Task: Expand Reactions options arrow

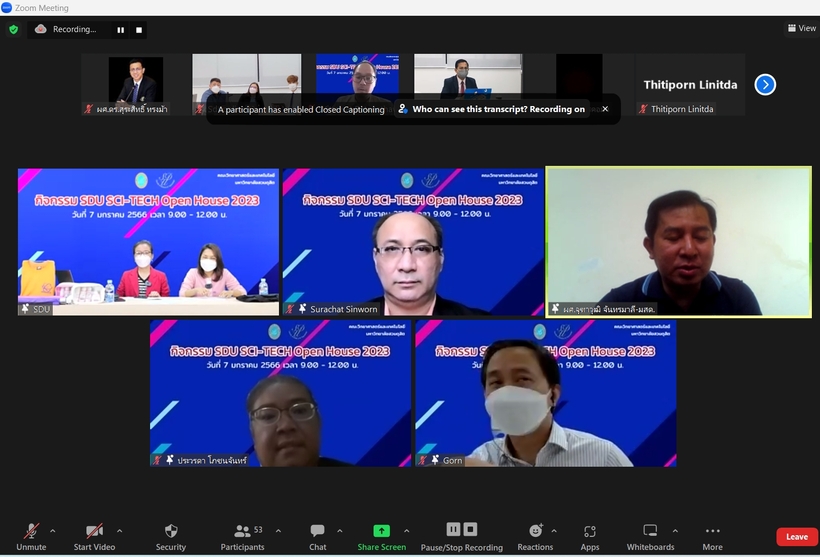Action: [x=554, y=531]
